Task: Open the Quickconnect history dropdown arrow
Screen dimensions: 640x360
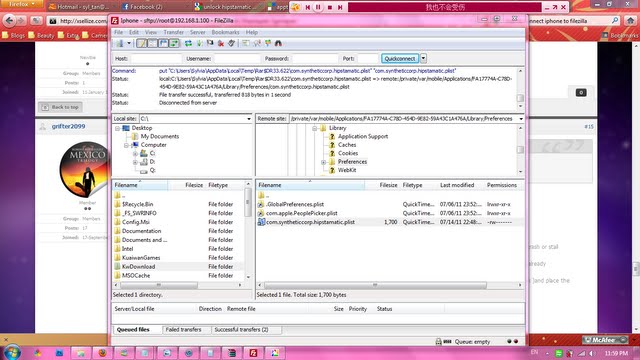Action: coord(423,58)
